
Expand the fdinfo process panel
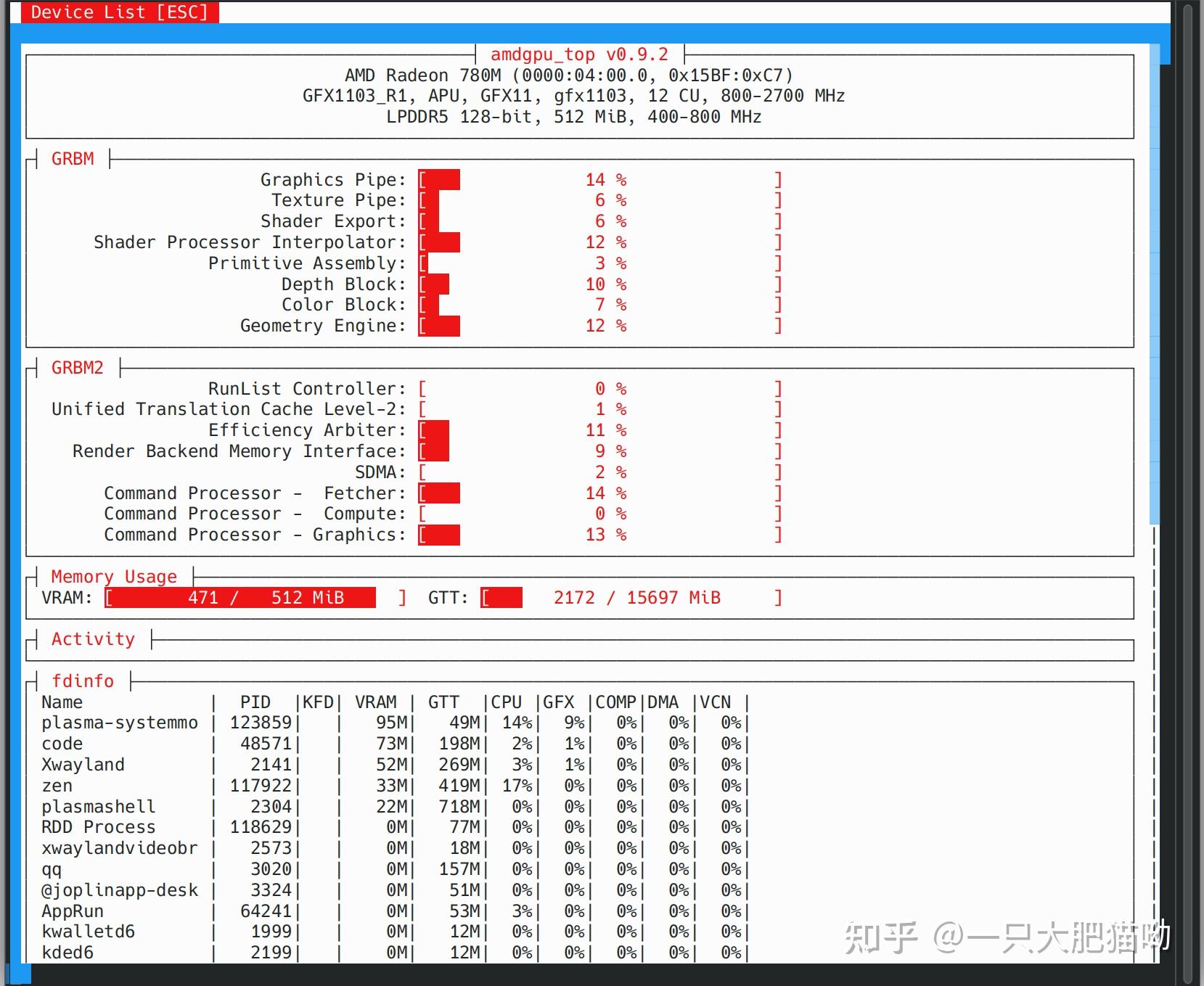pyautogui.click(x=83, y=681)
